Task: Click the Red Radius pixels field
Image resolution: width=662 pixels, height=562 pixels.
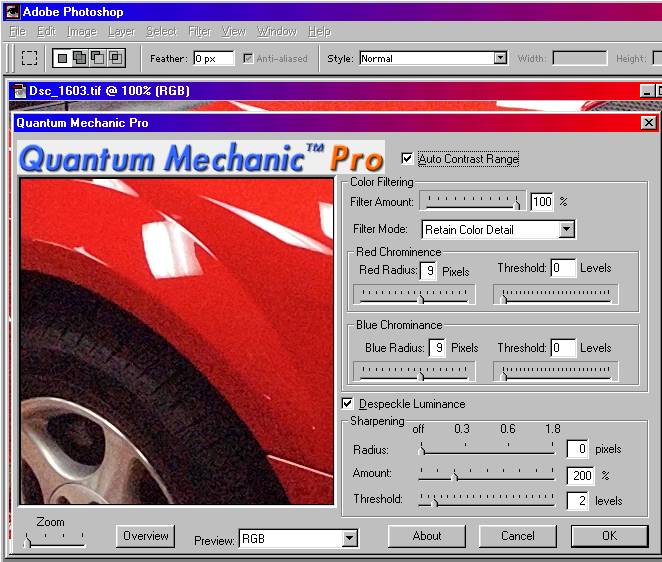Action: pyautogui.click(x=429, y=270)
